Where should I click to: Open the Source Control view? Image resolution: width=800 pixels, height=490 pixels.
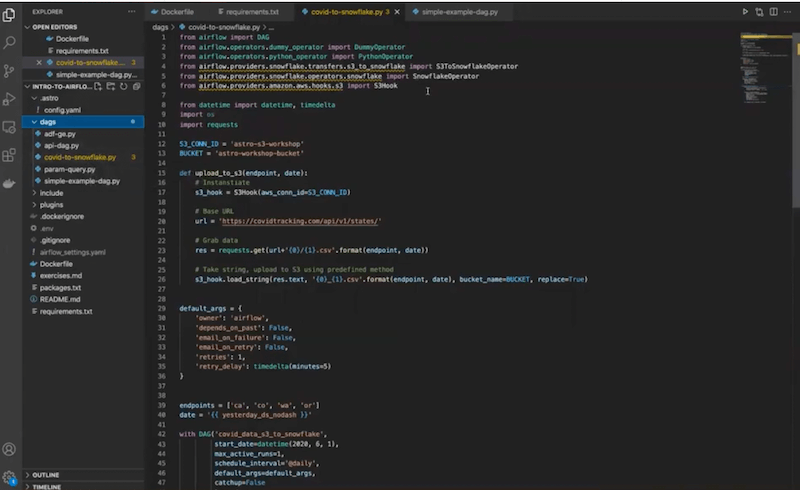[10, 71]
